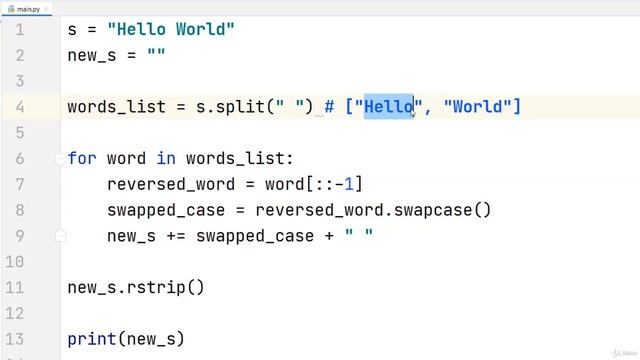Click the empty string literal on line 2

coord(156,54)
